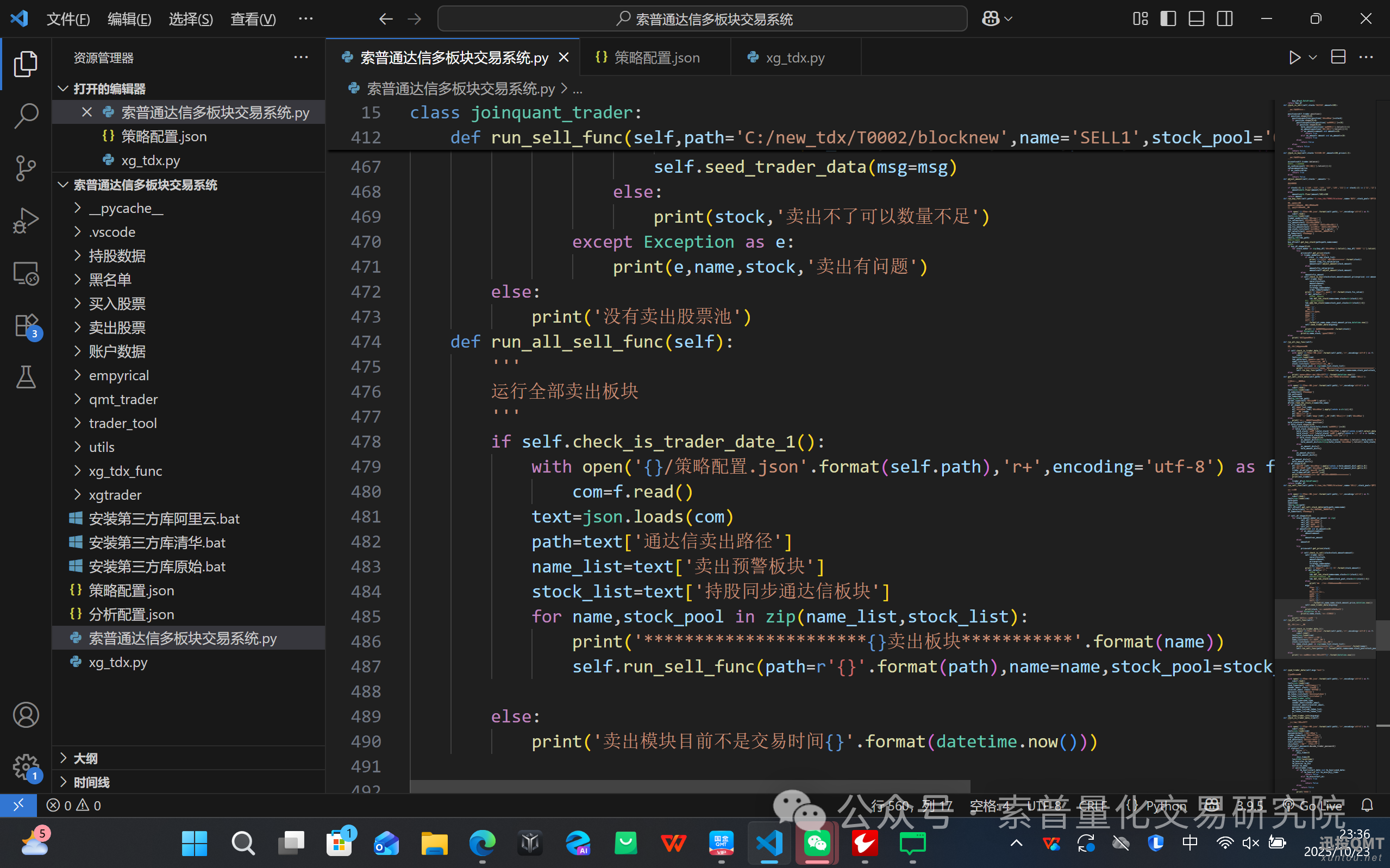Image resolution: width=1390 pixels, height=868 pixels.
Task: Click the Run Python File play button
Action: click(1294, 58)
